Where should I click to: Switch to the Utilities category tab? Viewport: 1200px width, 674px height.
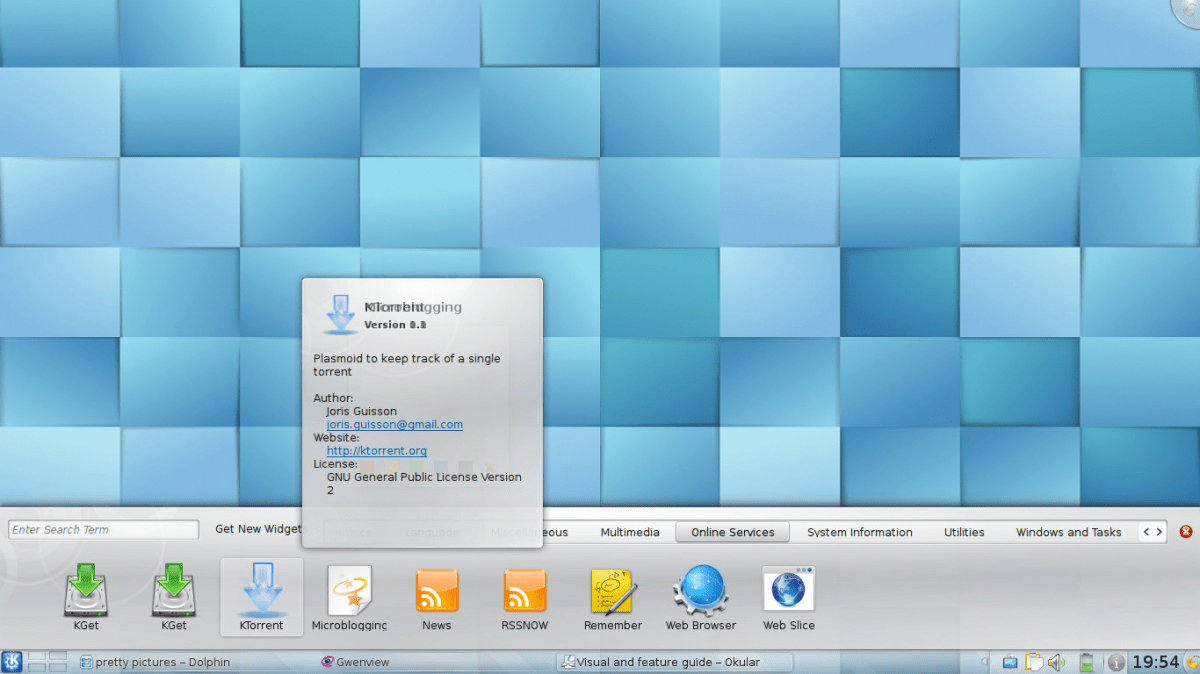pos(964,532)
